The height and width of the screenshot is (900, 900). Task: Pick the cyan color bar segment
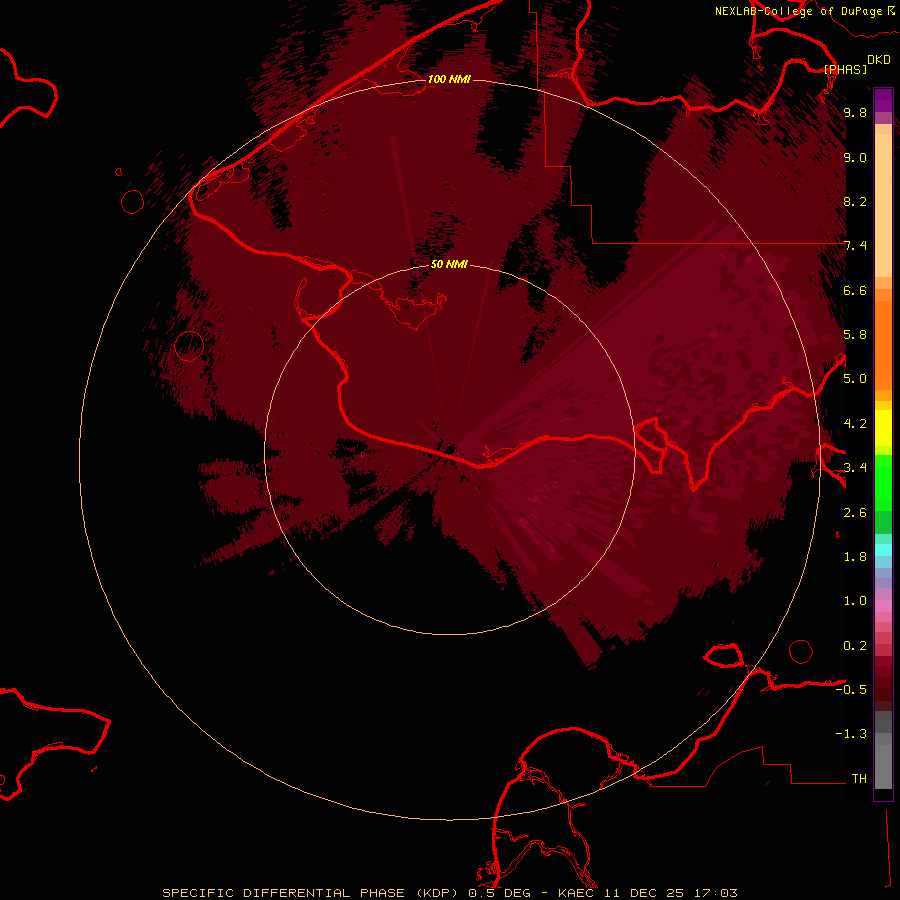pyautogui.click(x=883, y=550)
